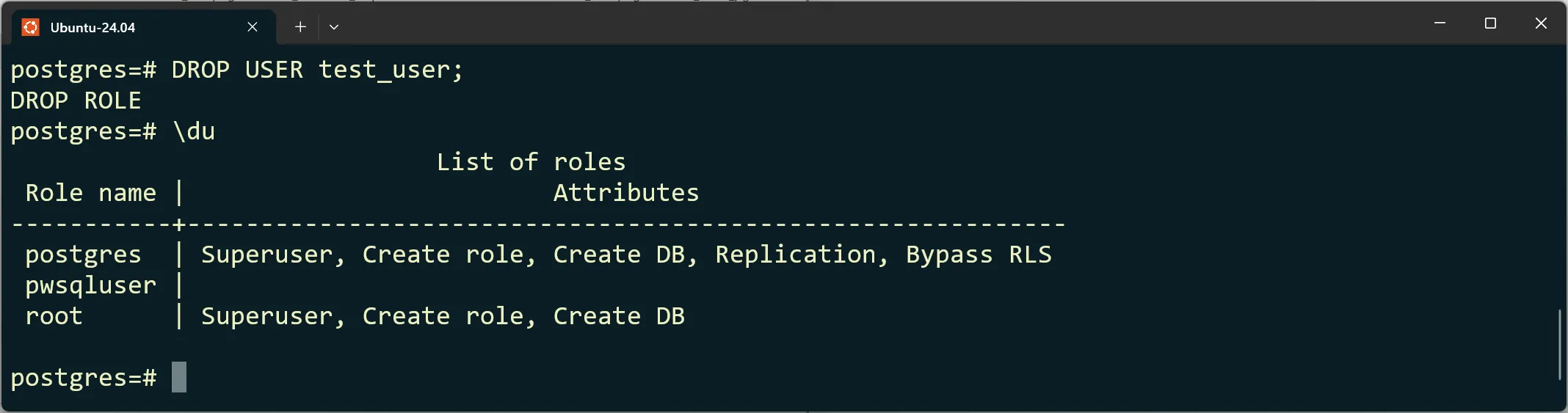This screenshot has width=1568, height=413.
Task: Click the terminal vertical scrollbar thumb
Action: click(1559, 344)
